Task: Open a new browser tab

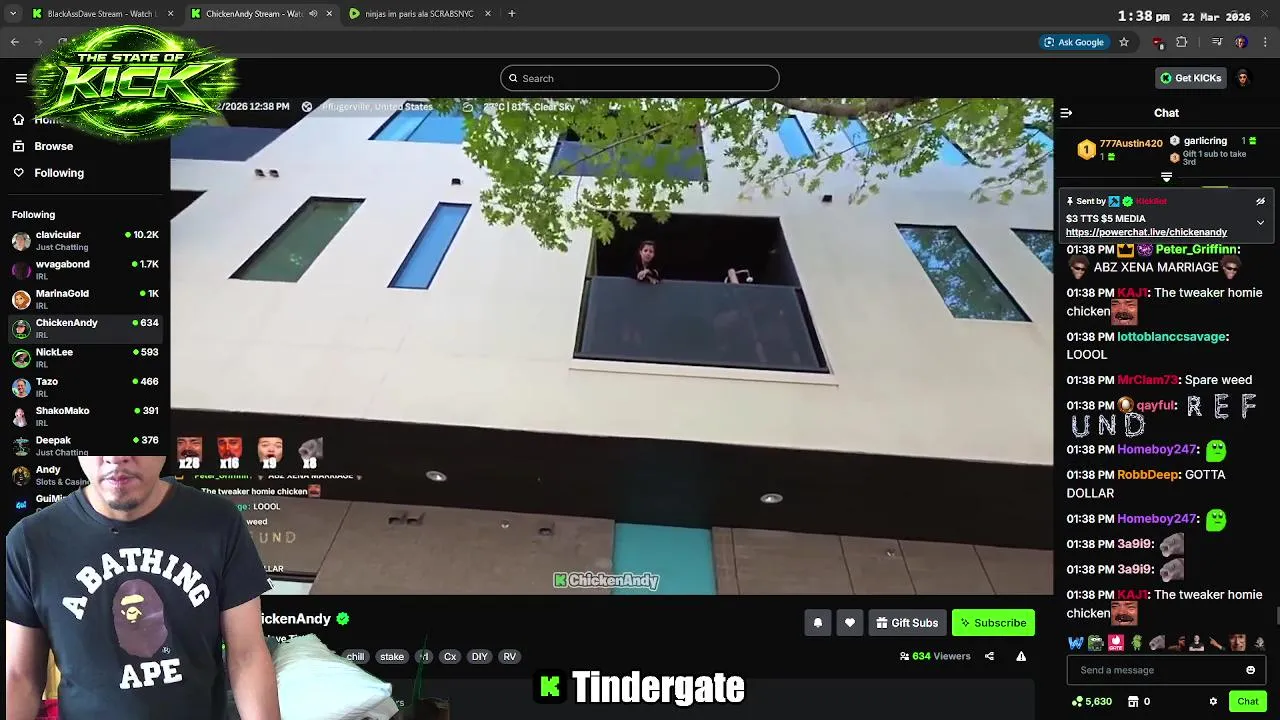Action: pyautogui.click(x=512, y=14)
